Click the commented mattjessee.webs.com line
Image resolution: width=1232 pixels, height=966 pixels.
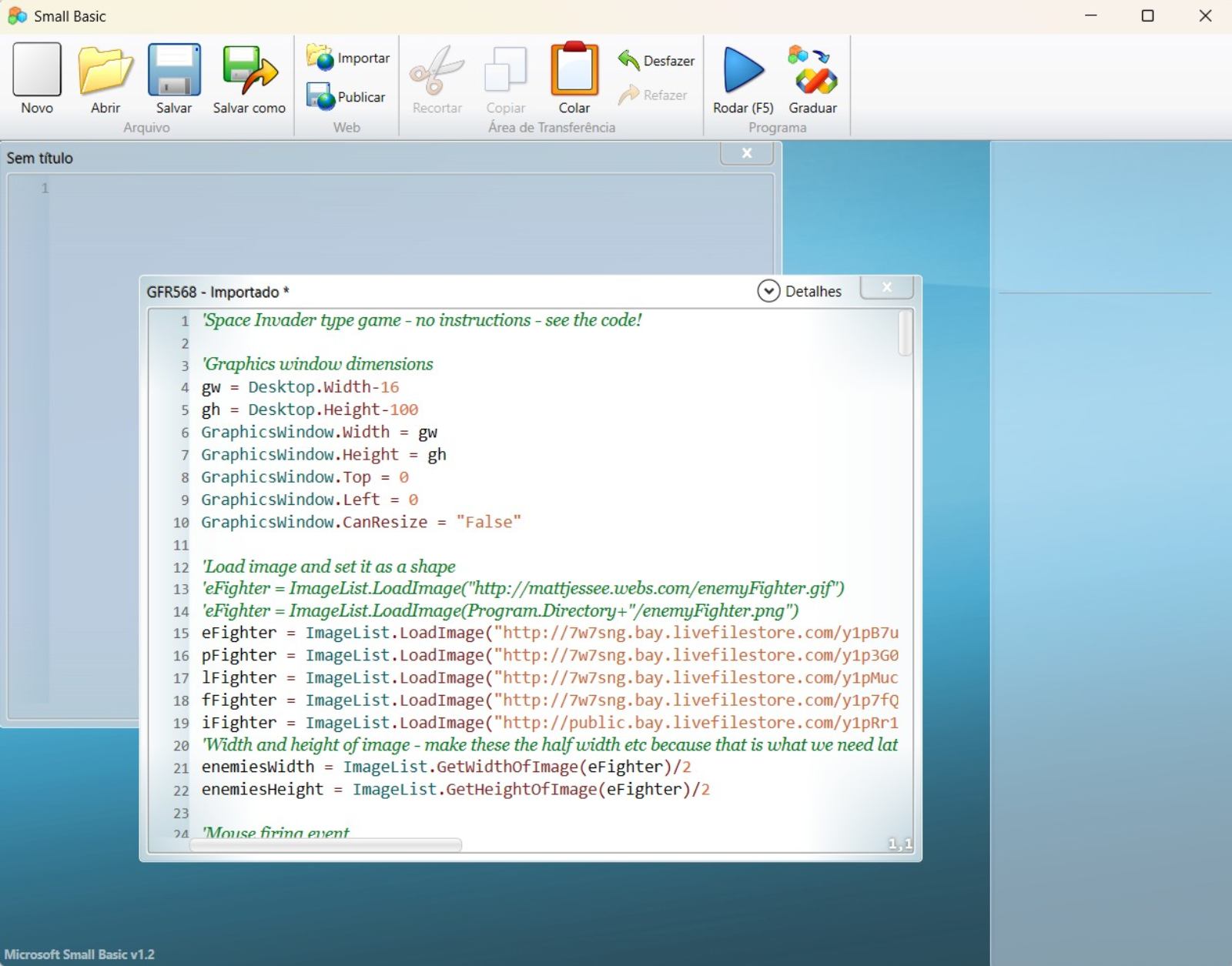click(523, 589)
